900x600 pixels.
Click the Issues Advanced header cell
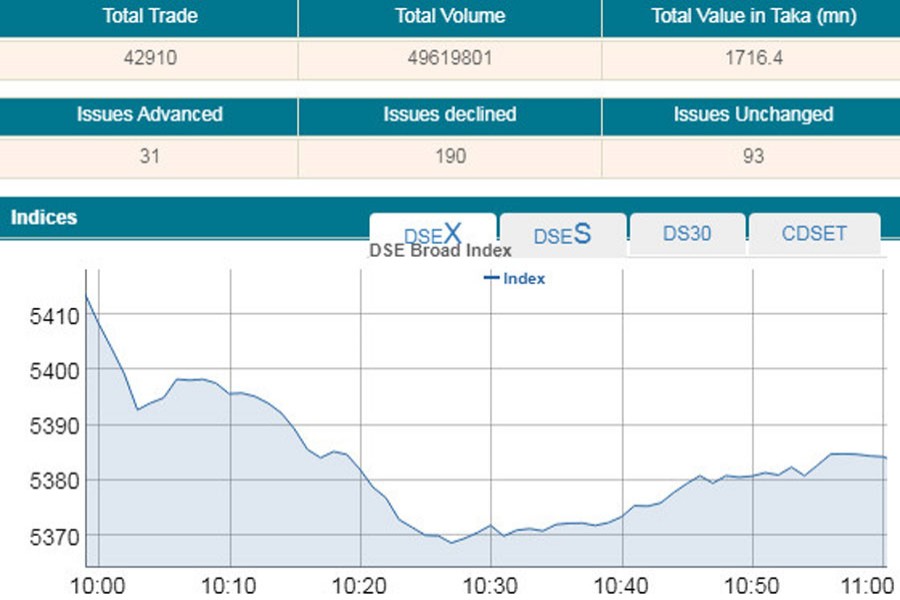149,114
